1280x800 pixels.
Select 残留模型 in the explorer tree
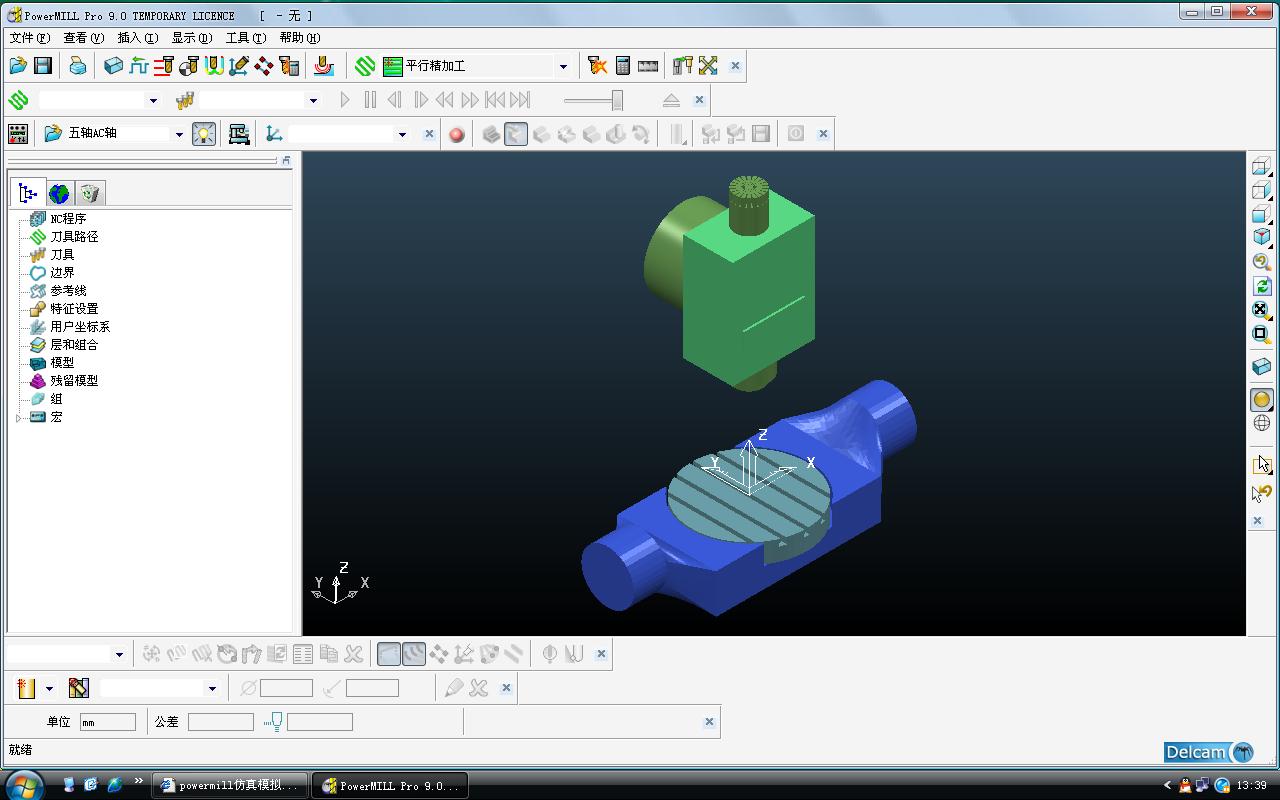pos(74,380)
